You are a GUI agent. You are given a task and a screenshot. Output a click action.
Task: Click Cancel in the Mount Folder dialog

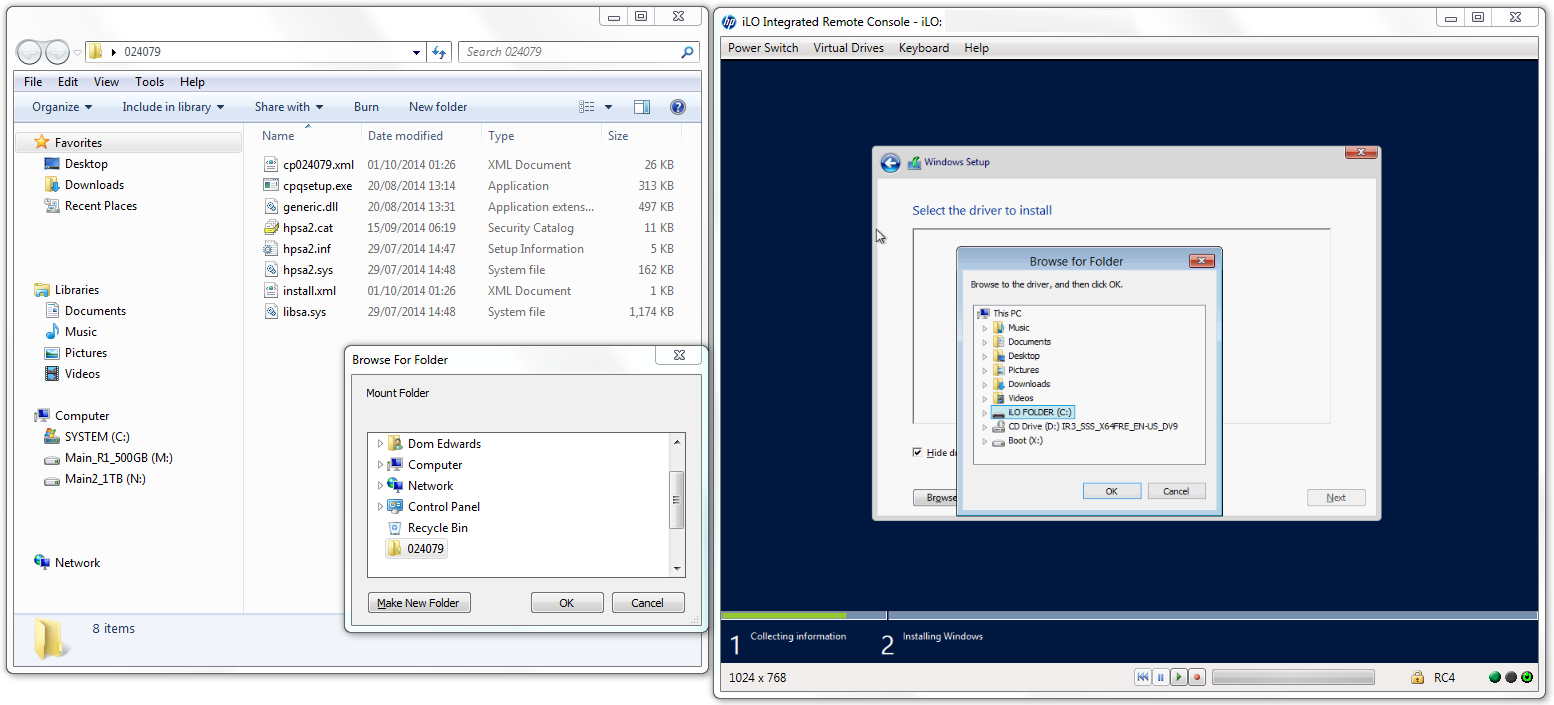(648, 603)
